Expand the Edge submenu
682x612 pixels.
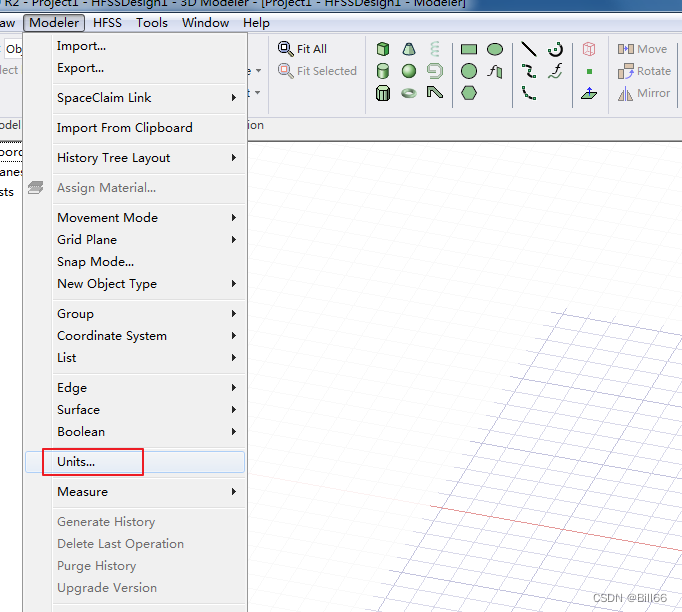(x=135, y=388)
